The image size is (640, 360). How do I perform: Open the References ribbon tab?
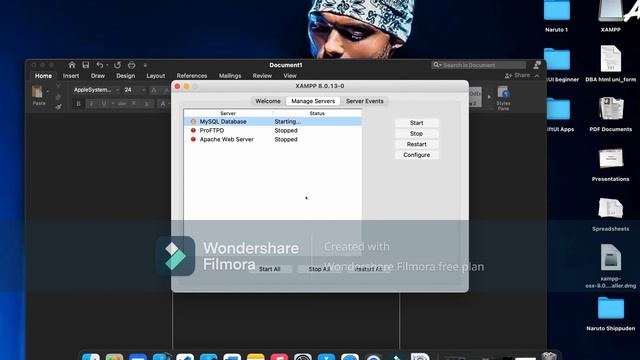[192, 76]
